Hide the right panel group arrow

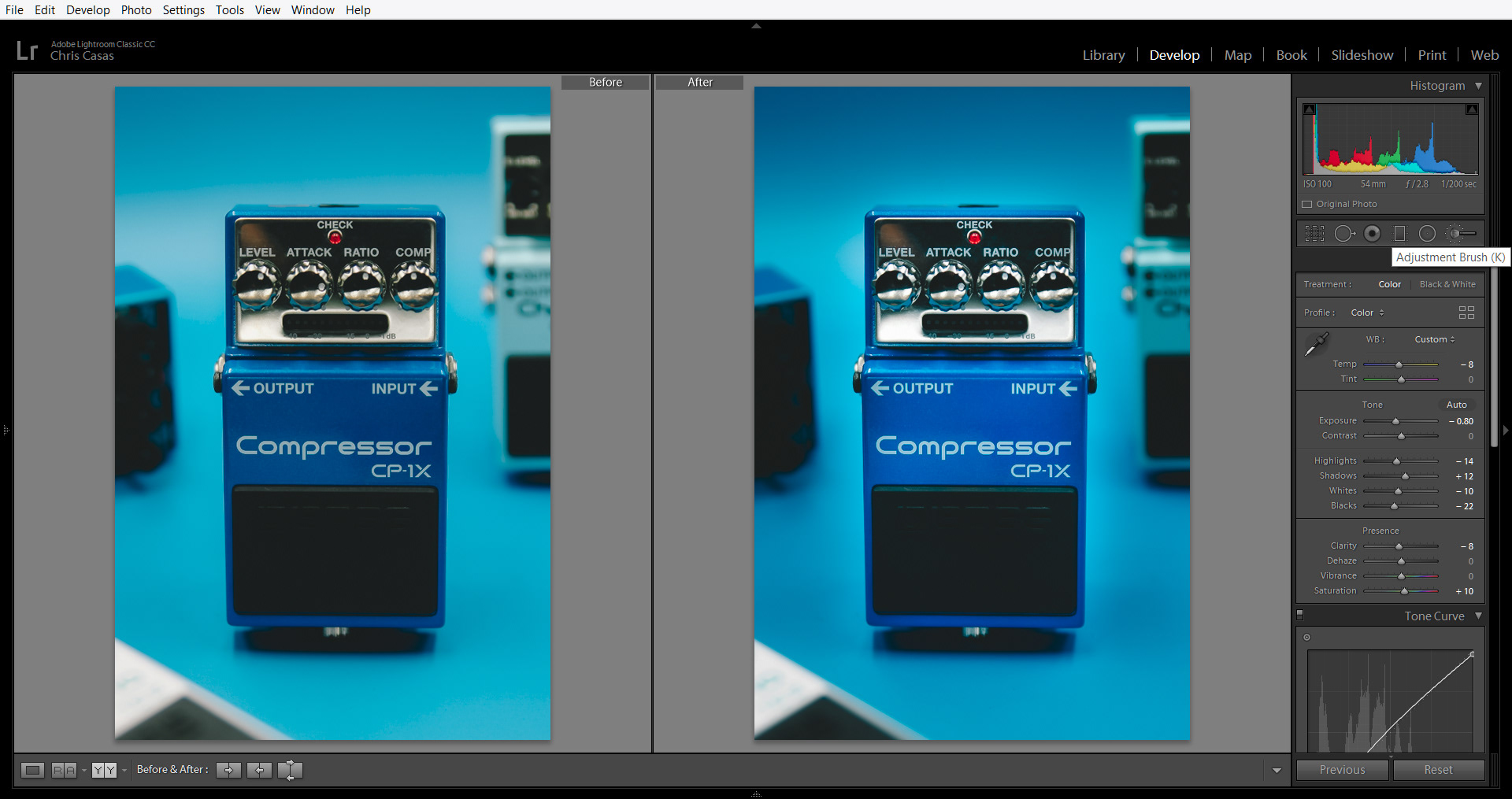[x=1506, y=431]
